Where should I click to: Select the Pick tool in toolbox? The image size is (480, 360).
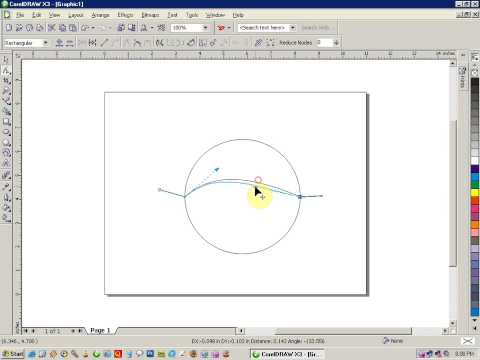tap(6, 60)
